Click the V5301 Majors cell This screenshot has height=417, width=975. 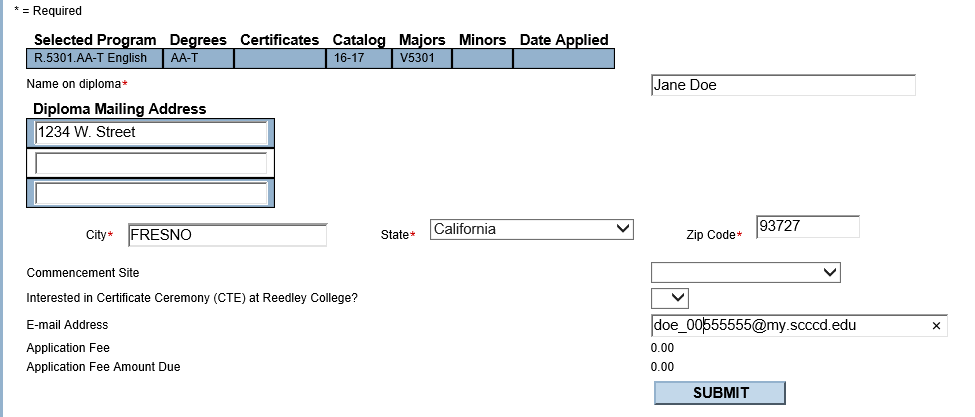[x=422, y=58]
